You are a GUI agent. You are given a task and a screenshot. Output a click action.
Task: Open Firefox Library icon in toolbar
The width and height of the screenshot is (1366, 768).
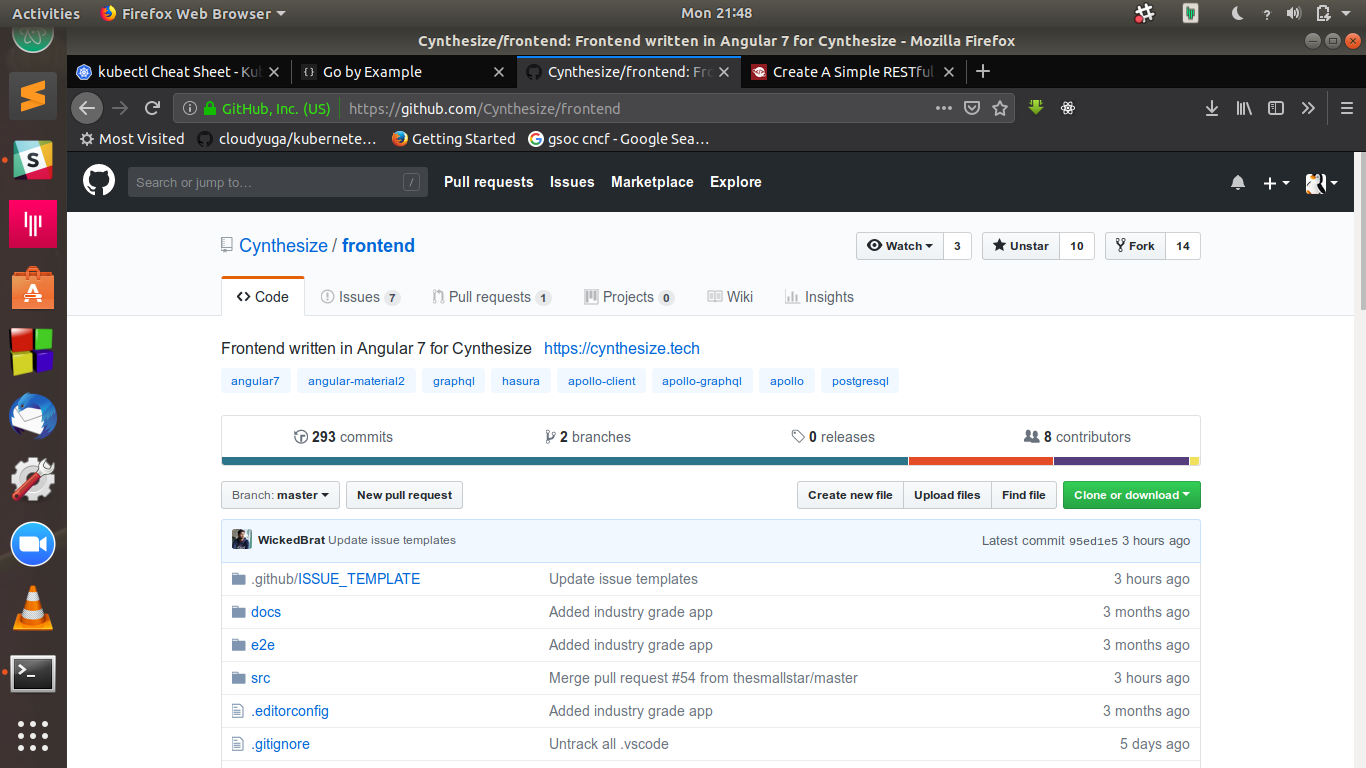1243,108
